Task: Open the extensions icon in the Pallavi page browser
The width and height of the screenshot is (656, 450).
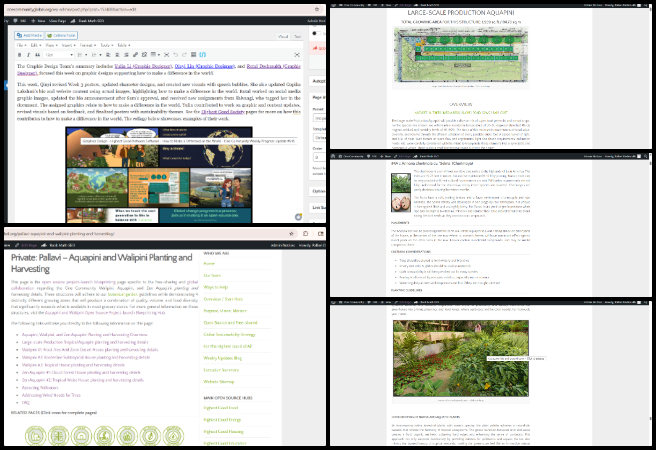Action: click(x=306, y=234)
